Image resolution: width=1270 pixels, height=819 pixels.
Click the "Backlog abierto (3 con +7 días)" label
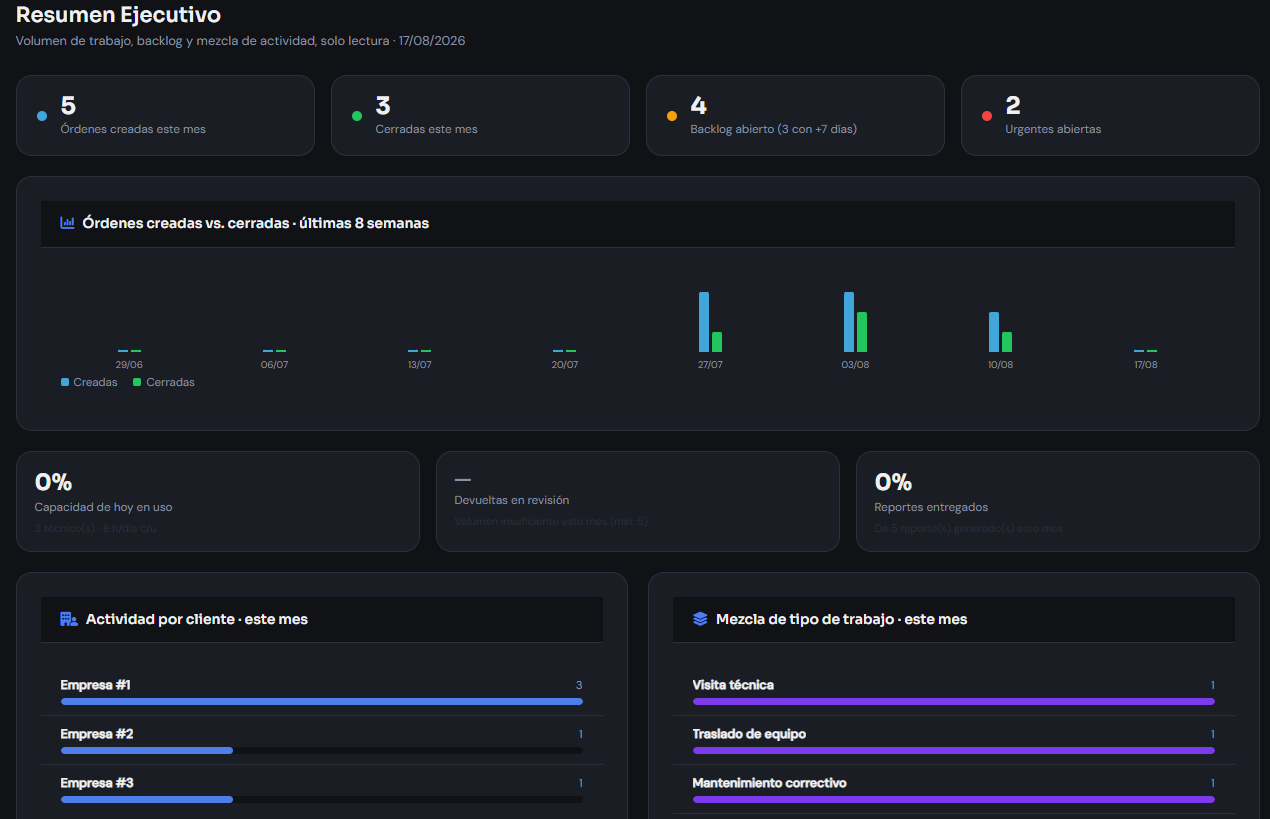click(x=774, y=129)
